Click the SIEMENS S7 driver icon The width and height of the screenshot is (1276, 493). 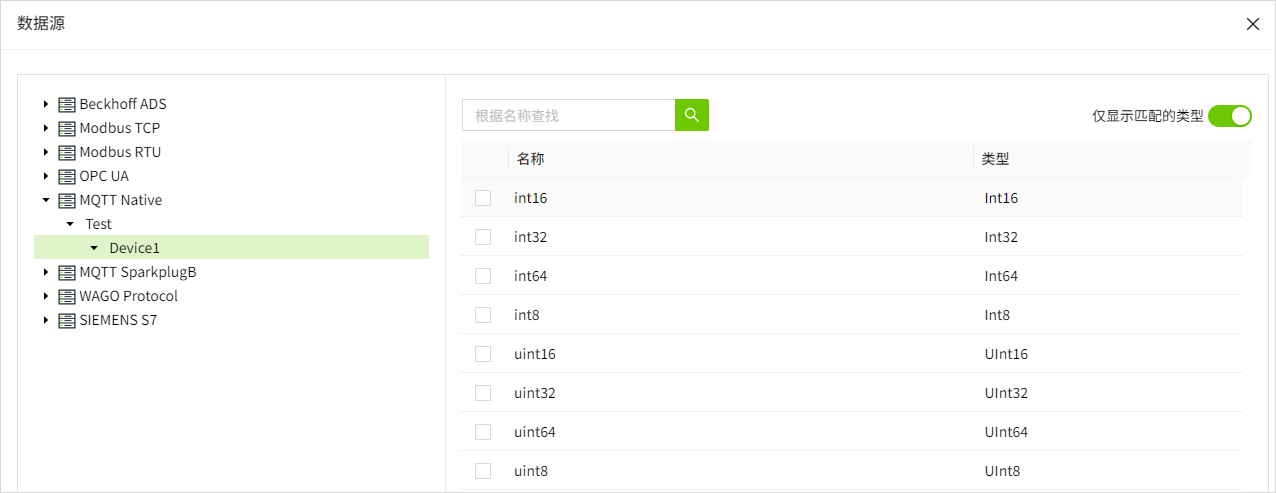pos(67,321)
